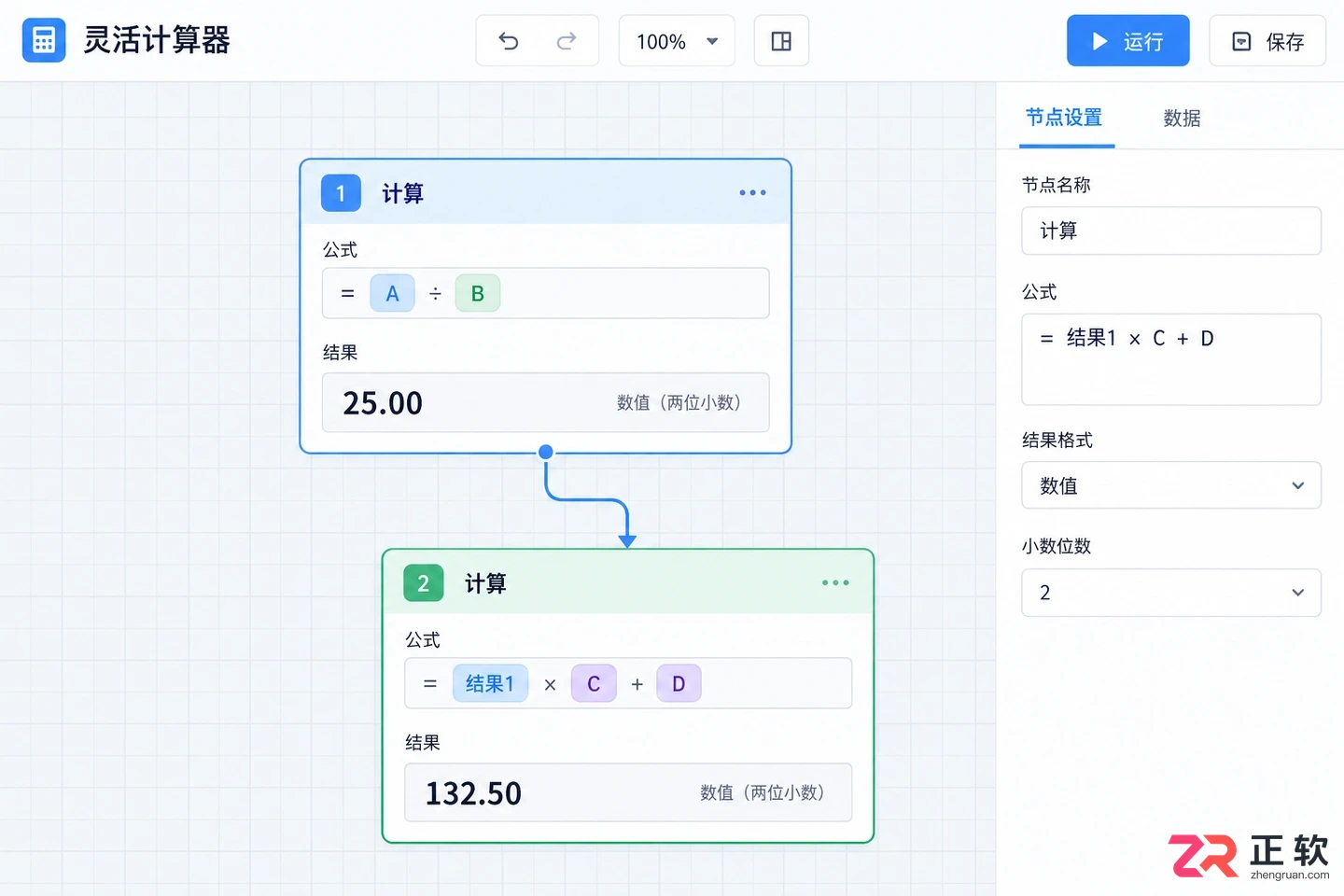Open the more options menu on node 2
Viewport: 1344px width, 896px height.
835,583
